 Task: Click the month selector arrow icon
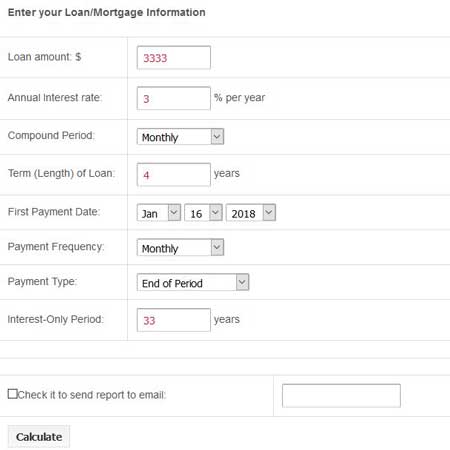174,213
